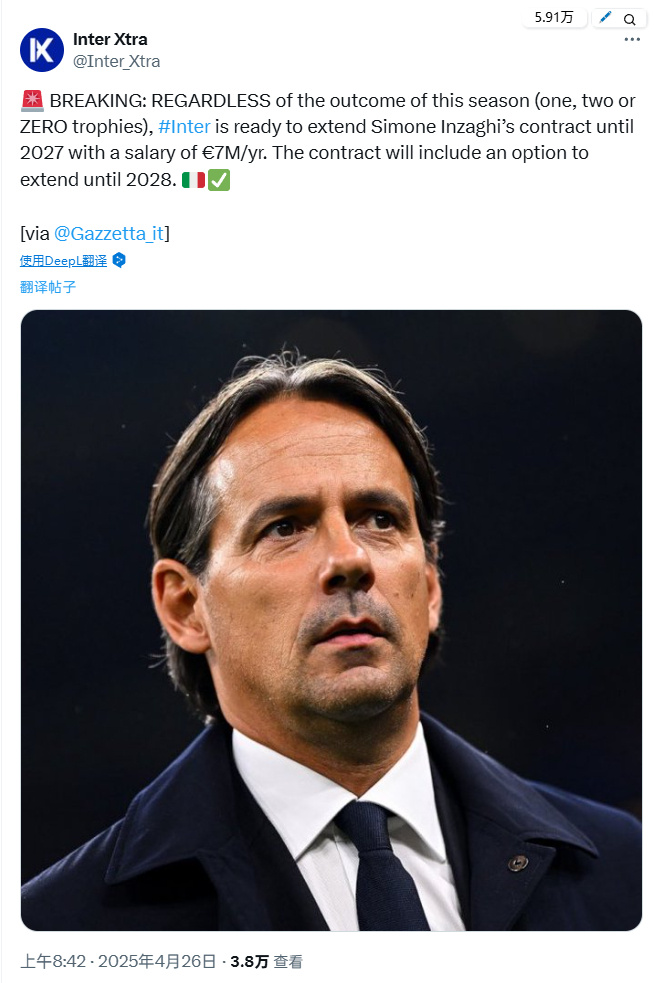The image size is (657, 983).
Task: Click the green checkmark emoji in the post
Action: tap(219, 181)
